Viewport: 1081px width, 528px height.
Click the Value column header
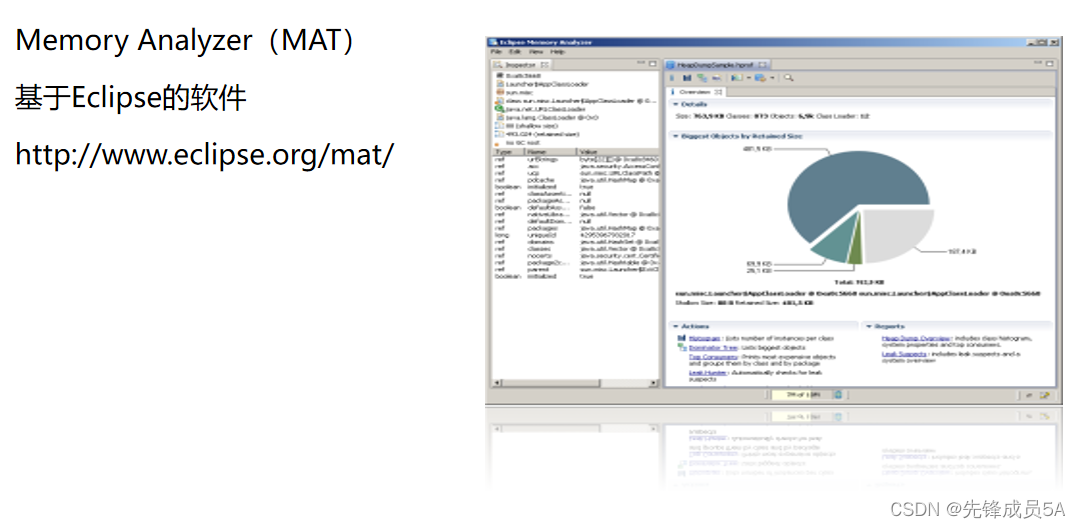[618, 152]
